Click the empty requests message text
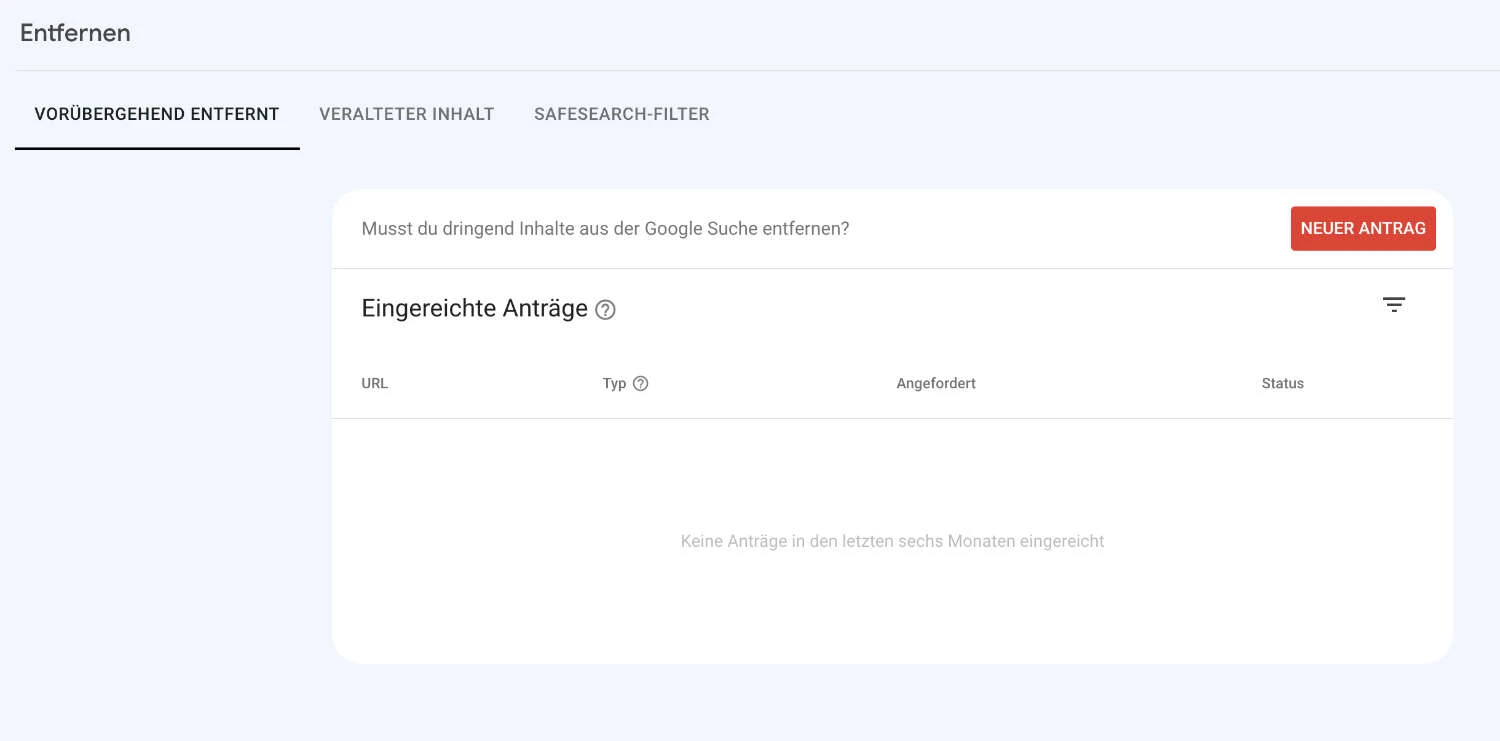 tap(891, 541)
